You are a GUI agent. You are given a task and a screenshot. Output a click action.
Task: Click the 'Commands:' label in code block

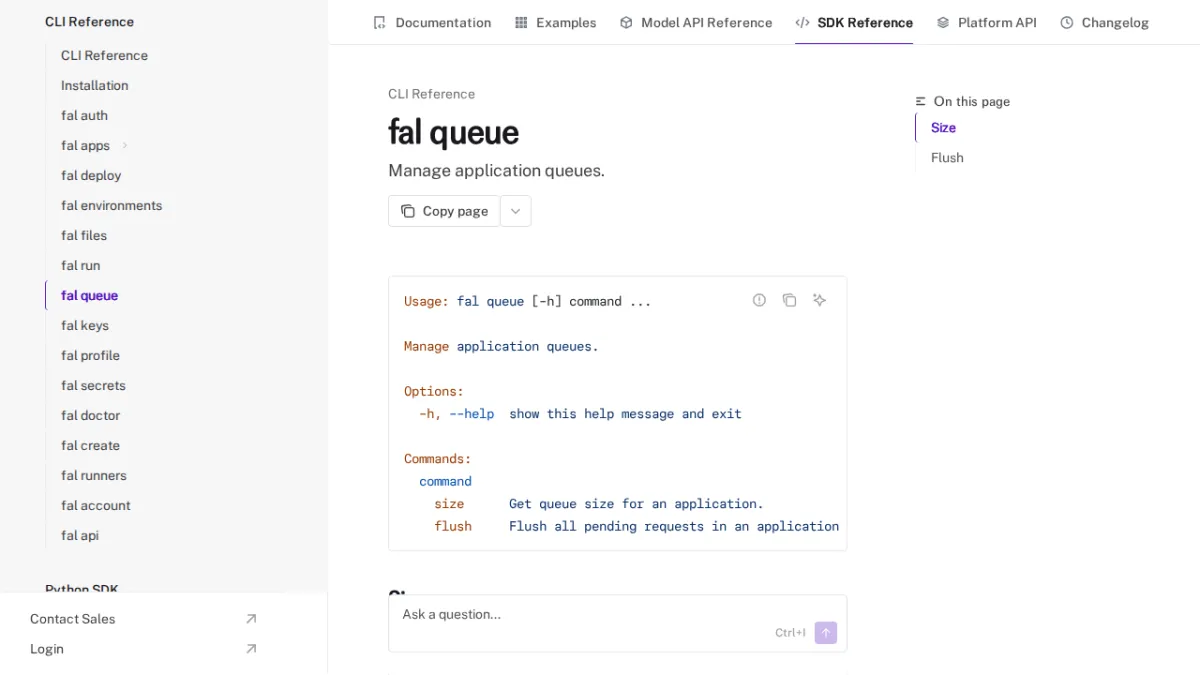[437, 458]
